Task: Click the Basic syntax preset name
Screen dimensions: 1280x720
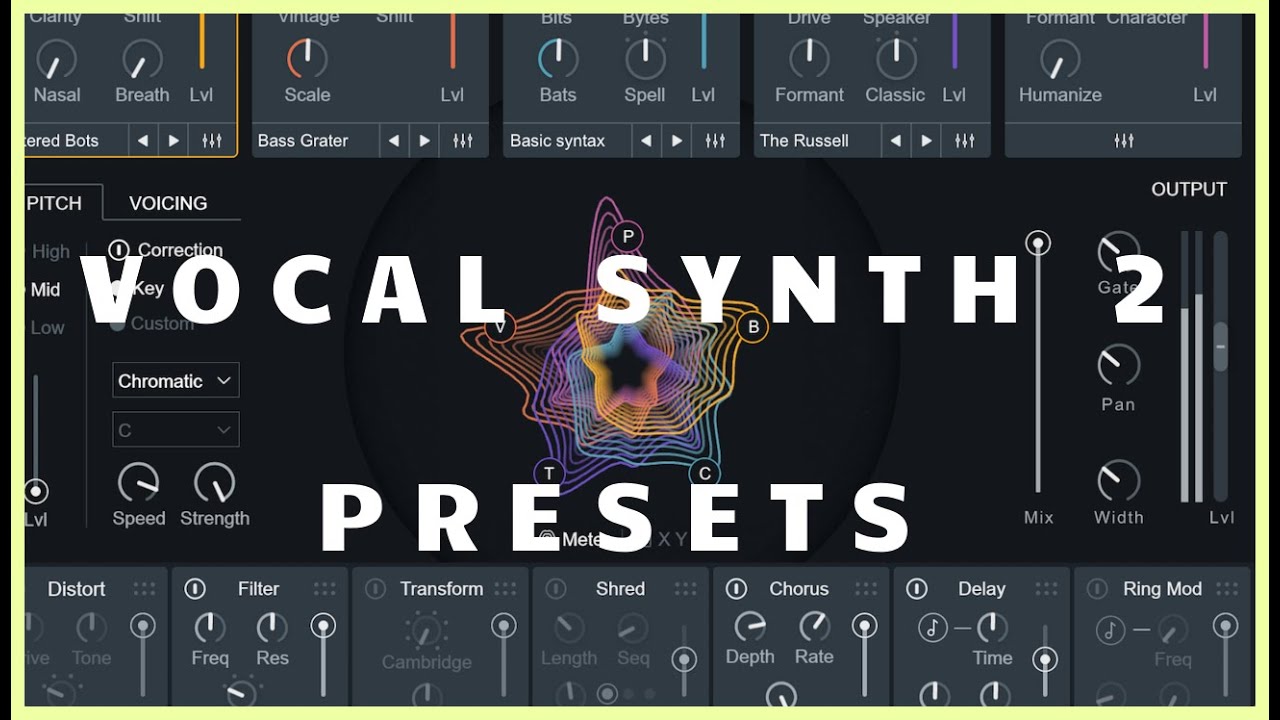Action: 558,141
